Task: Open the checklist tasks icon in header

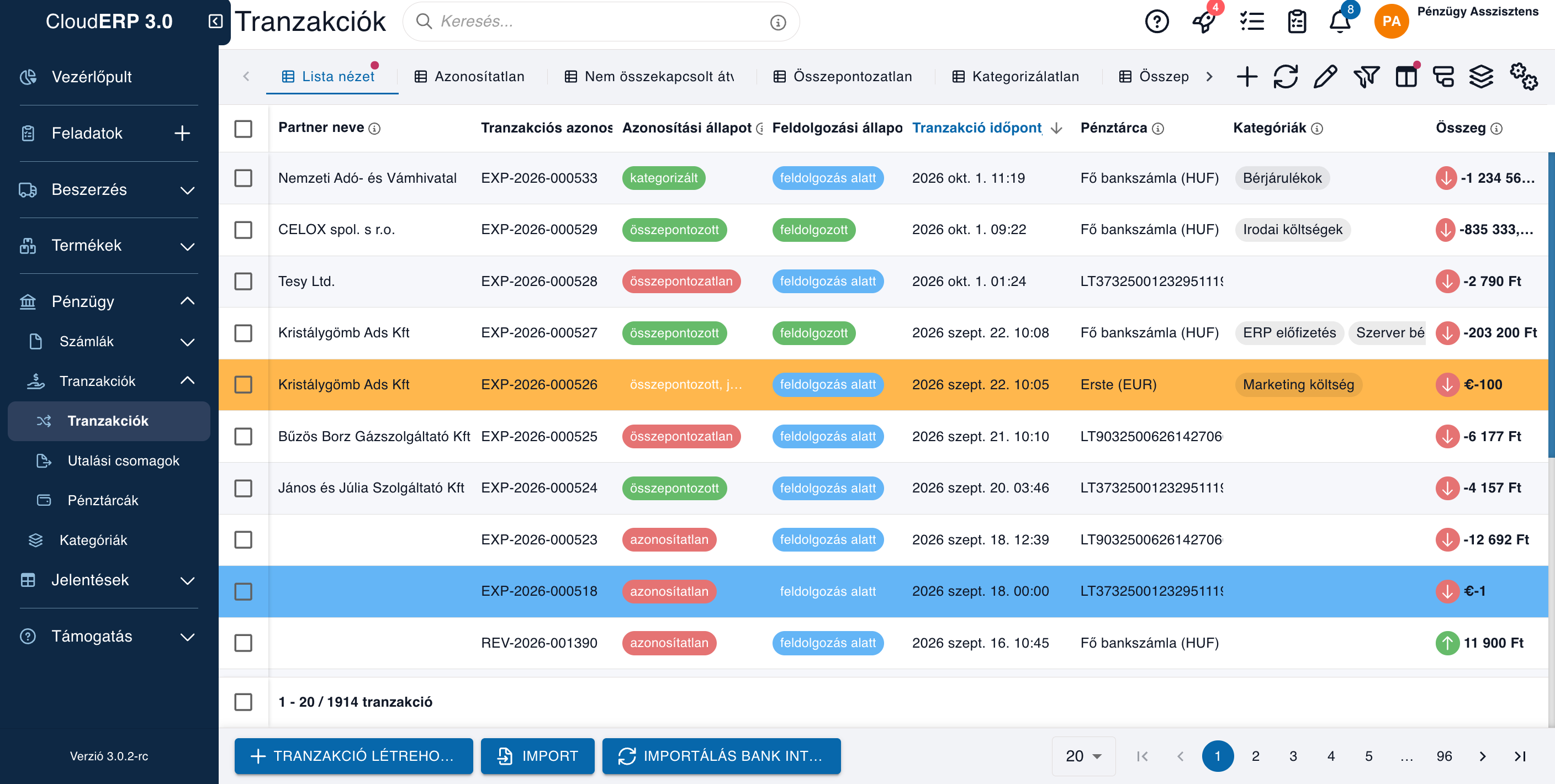Action: click(1251, 22)
